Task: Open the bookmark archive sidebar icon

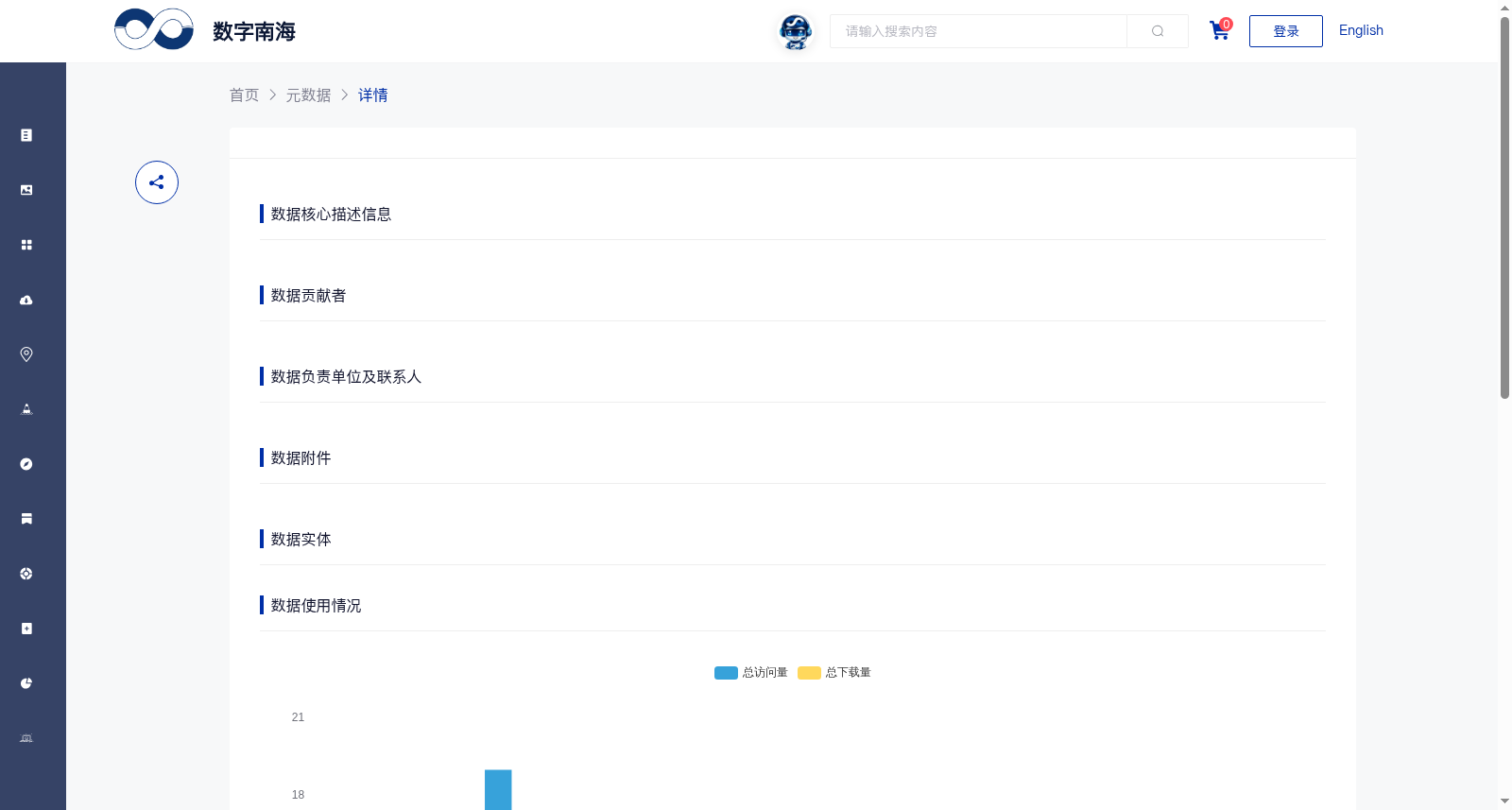Action: point(26,519)
